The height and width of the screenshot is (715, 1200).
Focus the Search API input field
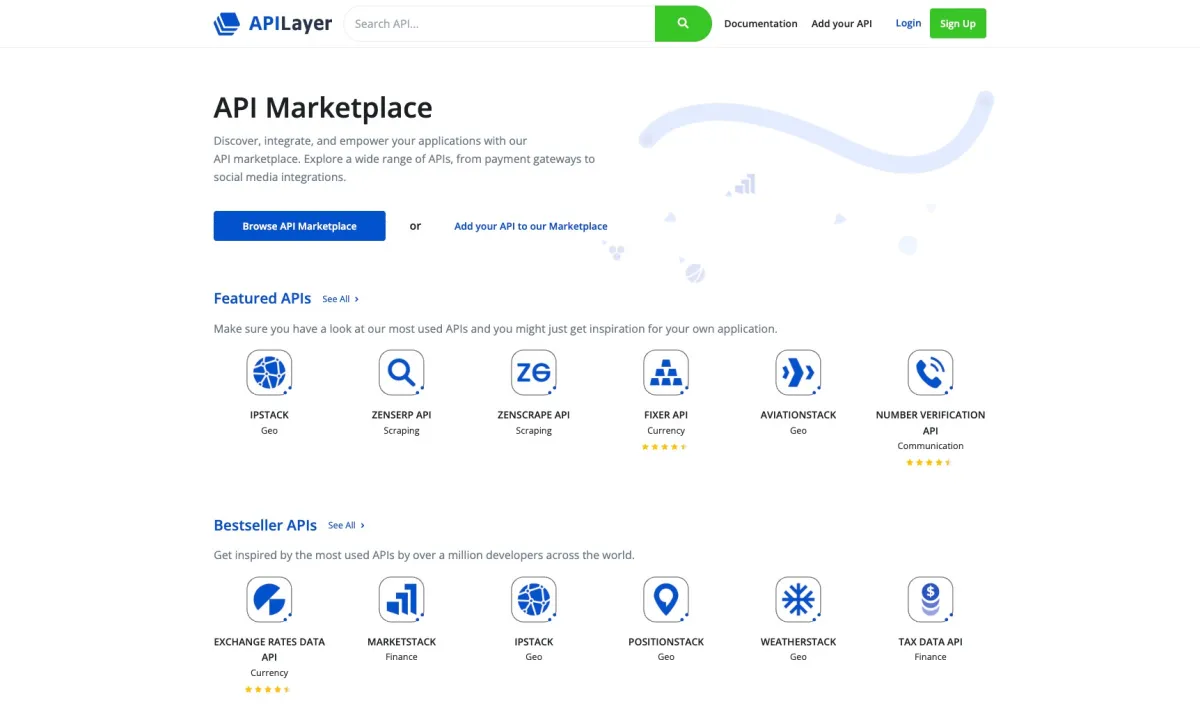pos(499,23)
